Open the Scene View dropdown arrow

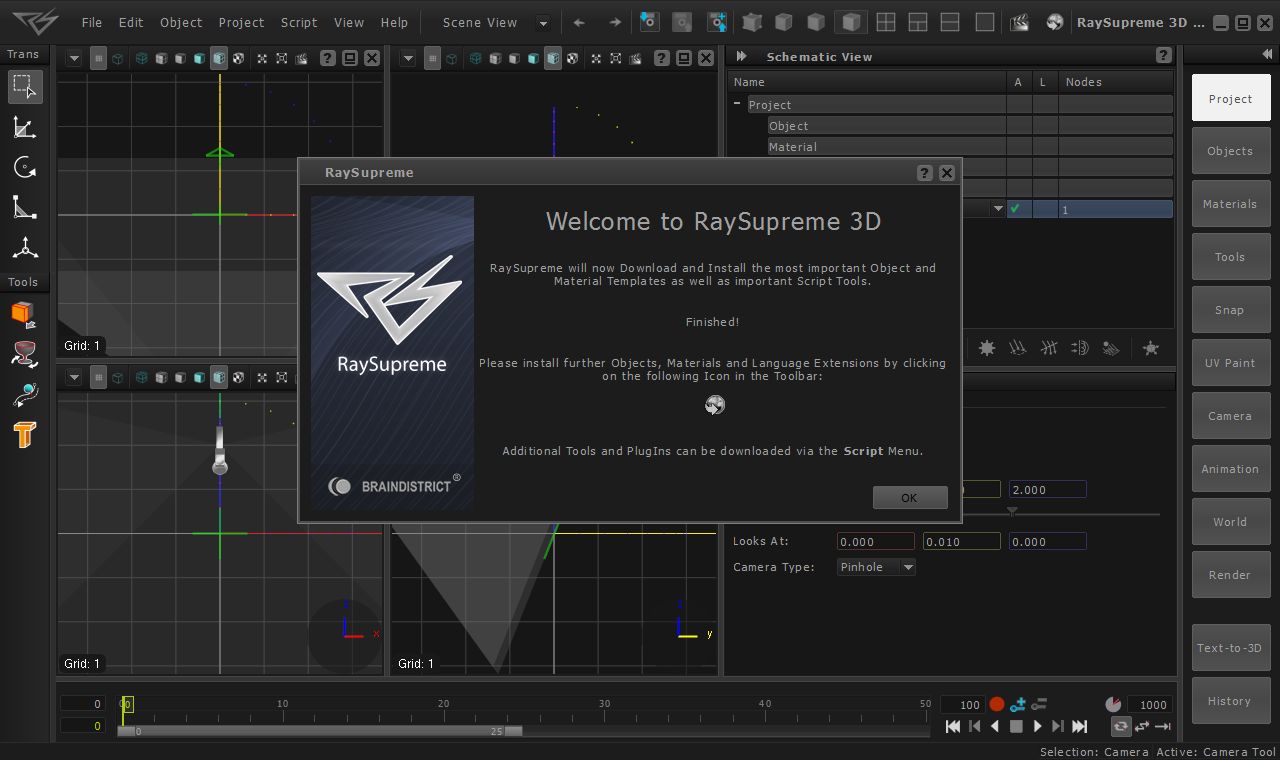pos(543,22)
